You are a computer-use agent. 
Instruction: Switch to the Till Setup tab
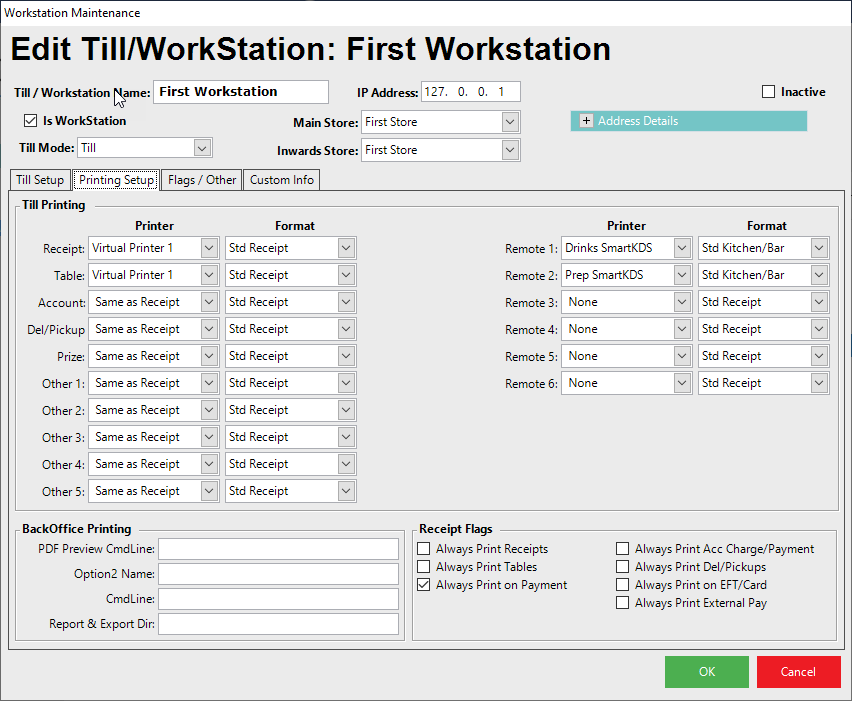pyautogui.click(x=40, y=180)
